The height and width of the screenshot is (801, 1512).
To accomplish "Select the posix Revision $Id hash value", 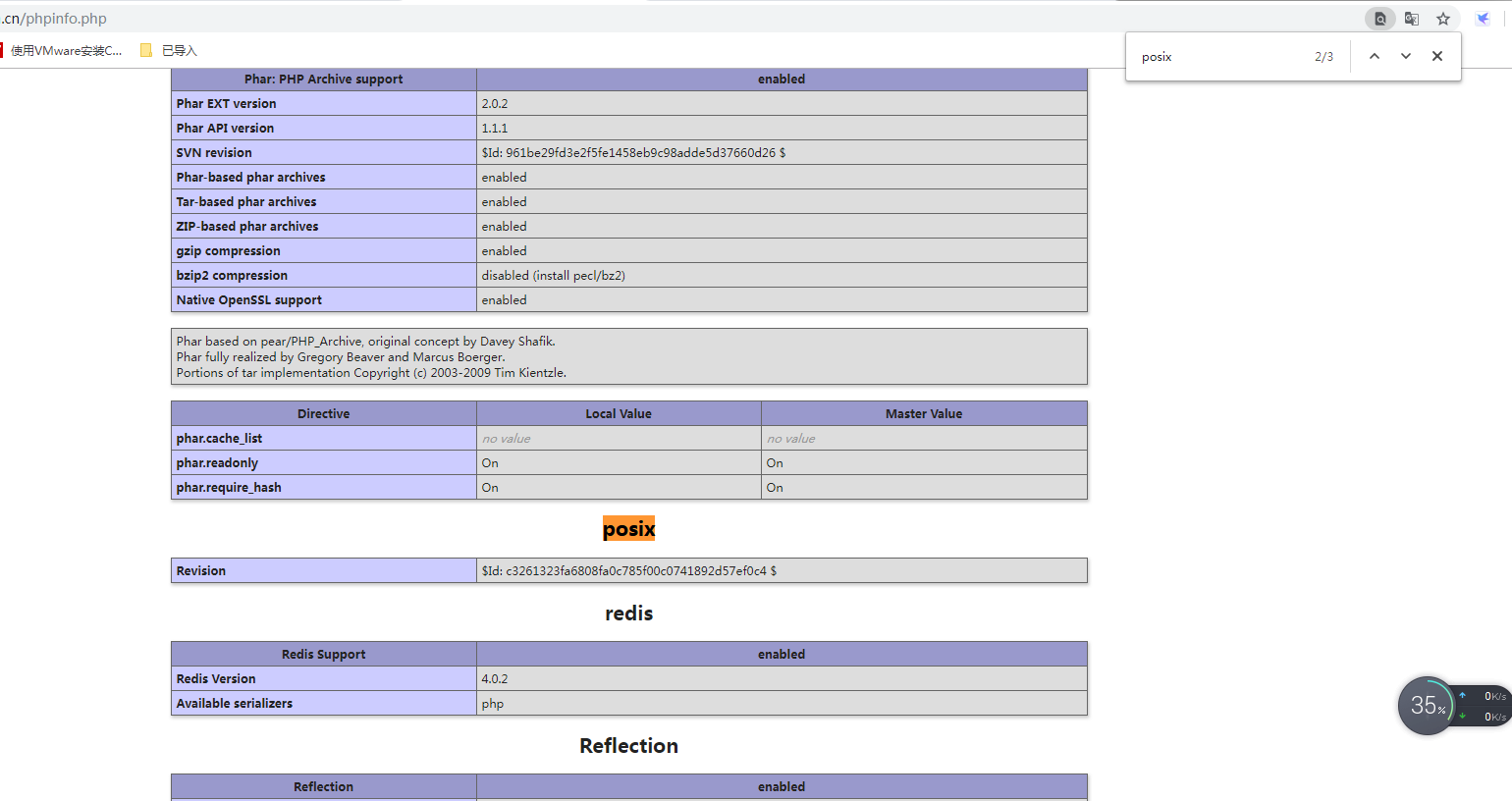I will (x=629, y=570).
